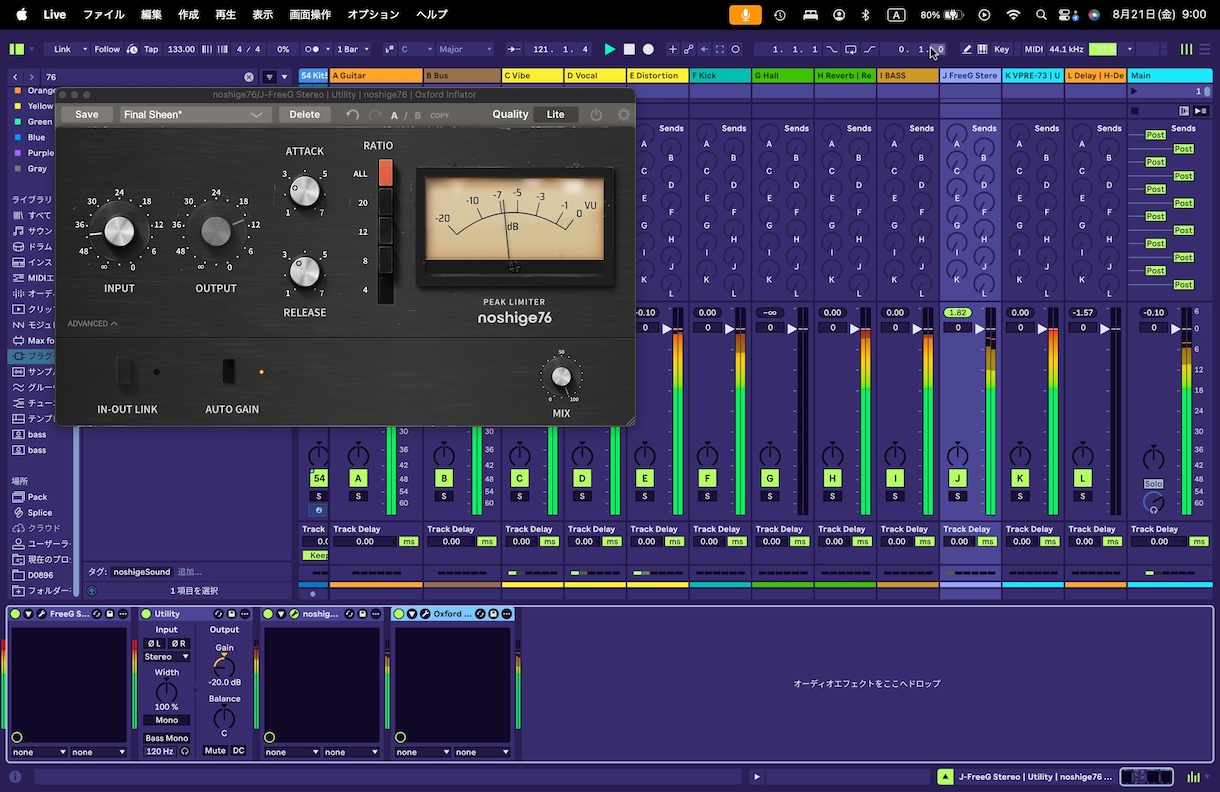This screenshot has width=1220, height=792.
Task: Open the 編集 menu
Action: (x=151, y=15)
